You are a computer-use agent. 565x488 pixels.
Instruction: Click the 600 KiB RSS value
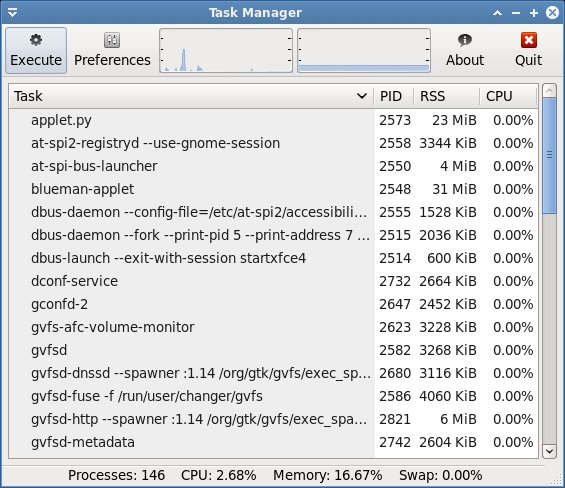pos(452,258)
